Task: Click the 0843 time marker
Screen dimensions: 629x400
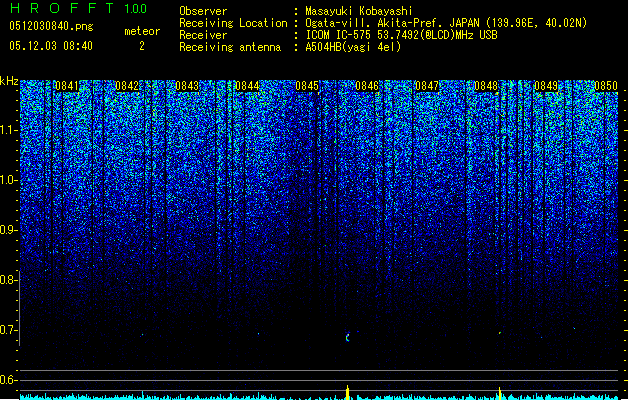Action: [187, 86]
